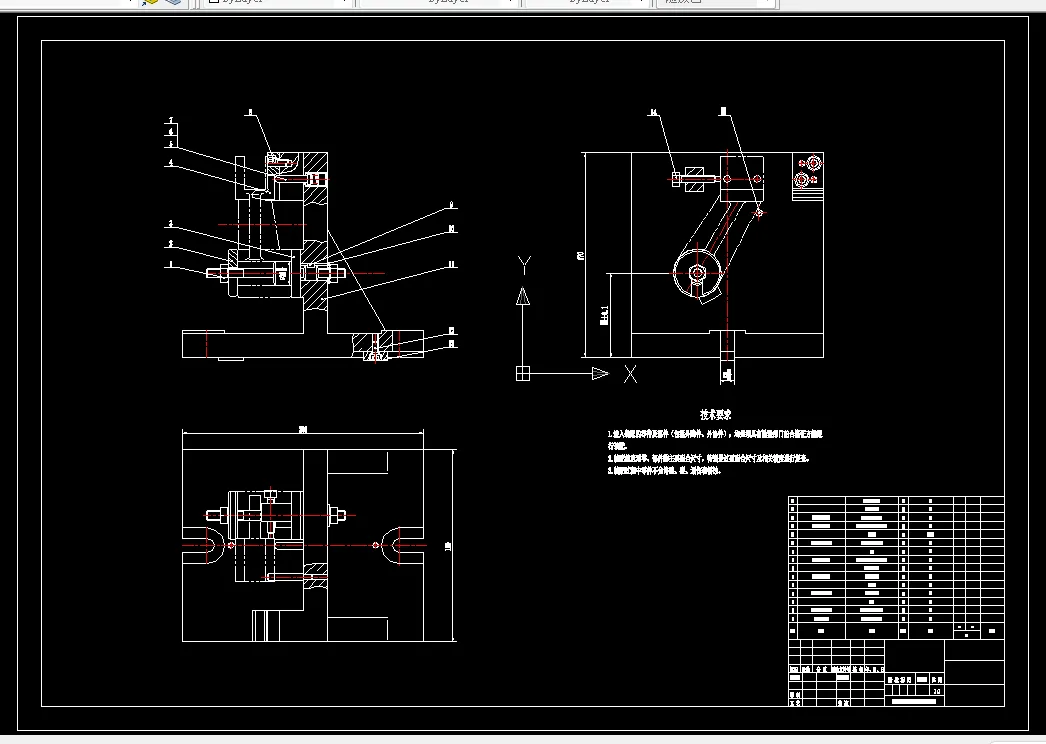Pick the upper concentric-circle bolt in the right view

point(813,163)
